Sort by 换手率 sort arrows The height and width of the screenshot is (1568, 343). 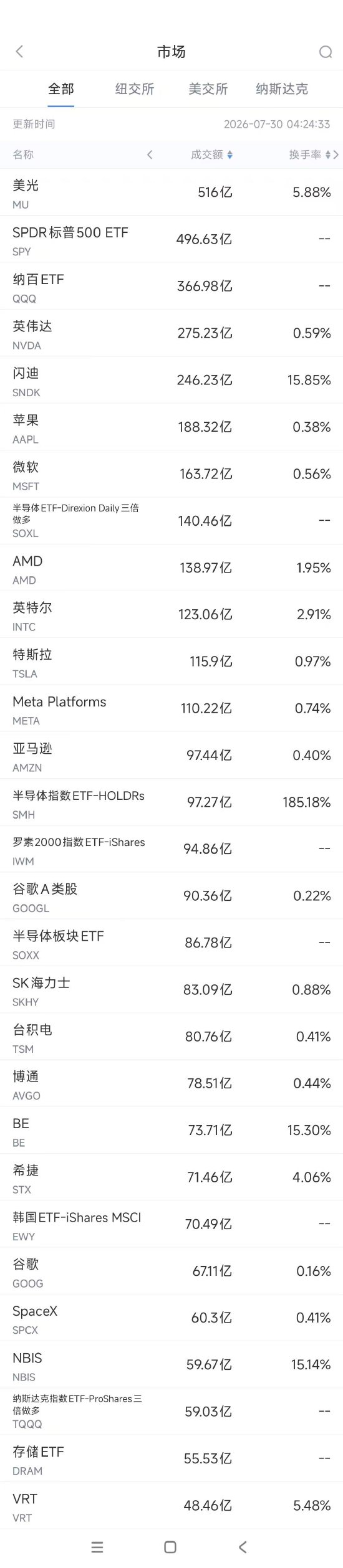(x=328, y=154)
